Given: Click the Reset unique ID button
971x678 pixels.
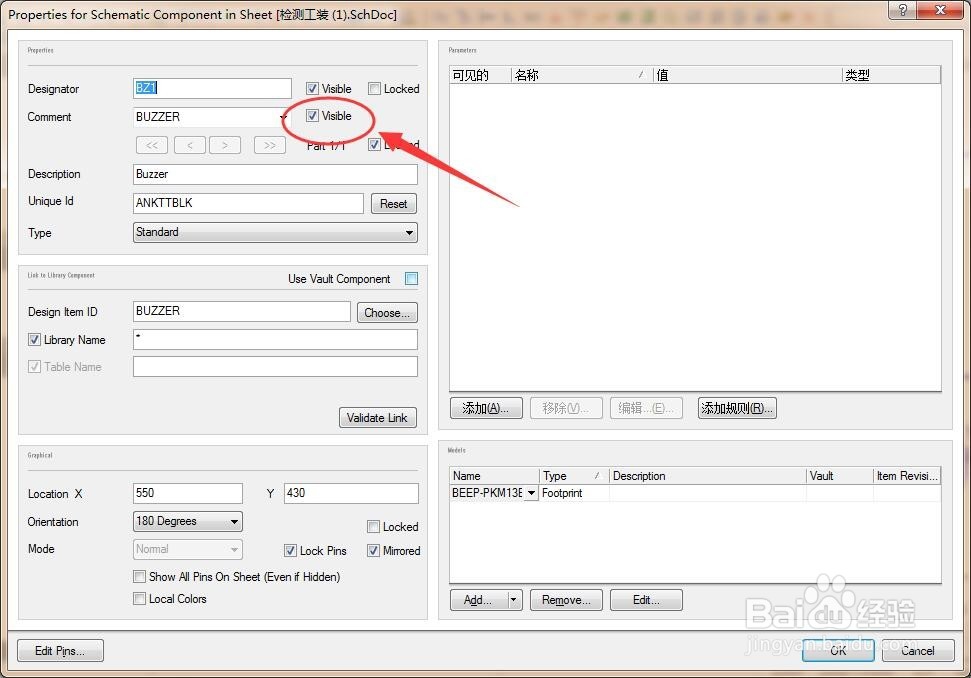Looking at the screenshot, I should pos(394,204).
